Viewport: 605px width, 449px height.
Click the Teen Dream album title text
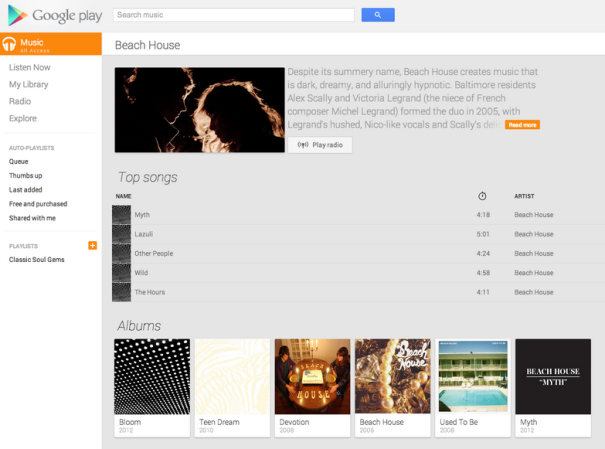[219, 422]
